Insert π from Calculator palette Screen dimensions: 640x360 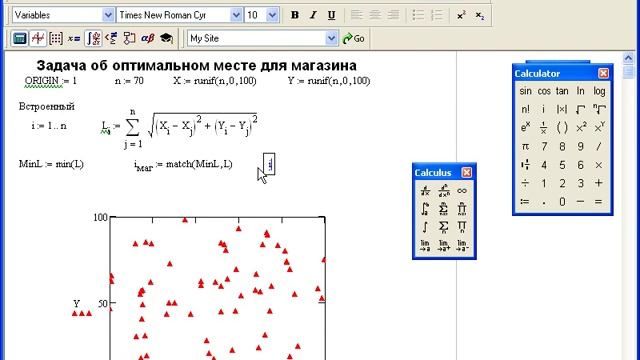tap(525, 146)
